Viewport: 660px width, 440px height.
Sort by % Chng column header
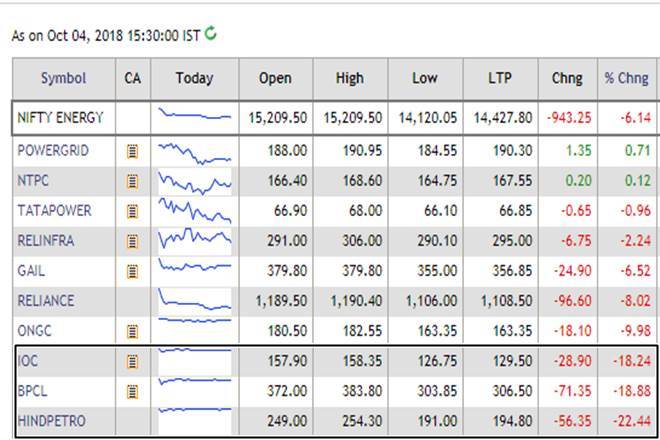[626, 78]
